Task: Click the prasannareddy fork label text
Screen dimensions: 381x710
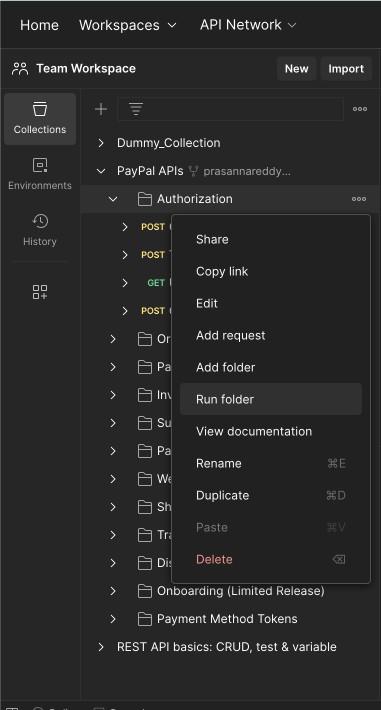Action: coord(247,171)
